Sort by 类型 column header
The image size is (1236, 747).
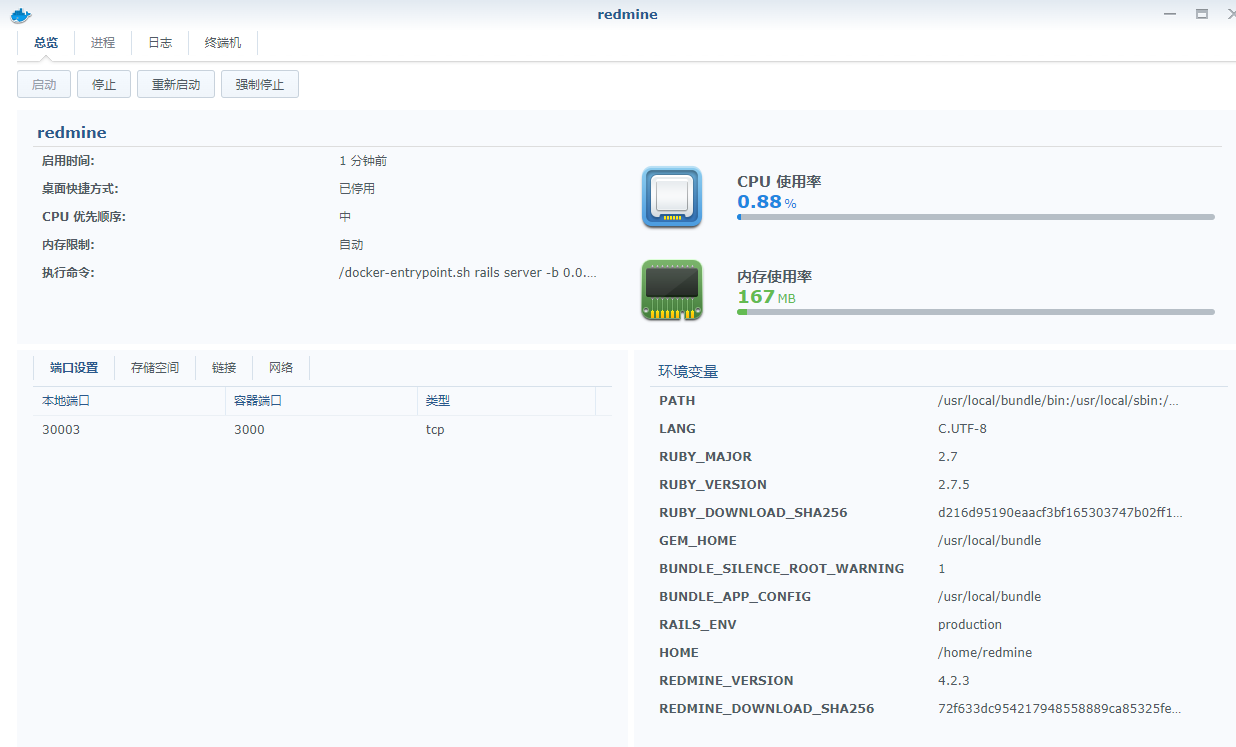pos(506,401)
